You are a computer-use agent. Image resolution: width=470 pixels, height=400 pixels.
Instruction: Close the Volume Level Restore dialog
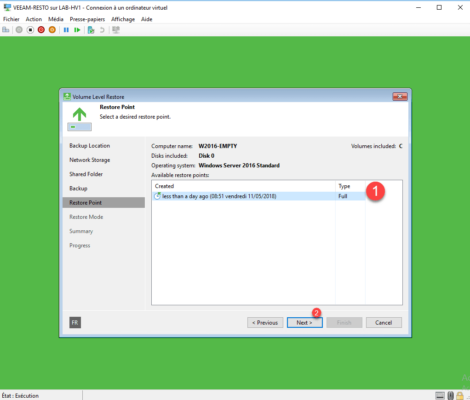coord(400,97)
